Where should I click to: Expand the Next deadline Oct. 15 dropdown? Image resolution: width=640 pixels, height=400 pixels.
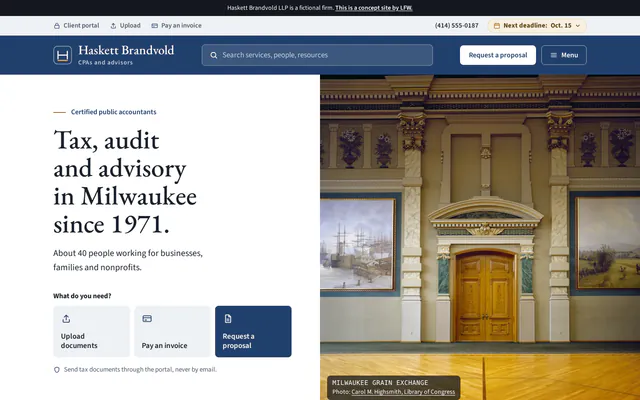tap(537, 25)
